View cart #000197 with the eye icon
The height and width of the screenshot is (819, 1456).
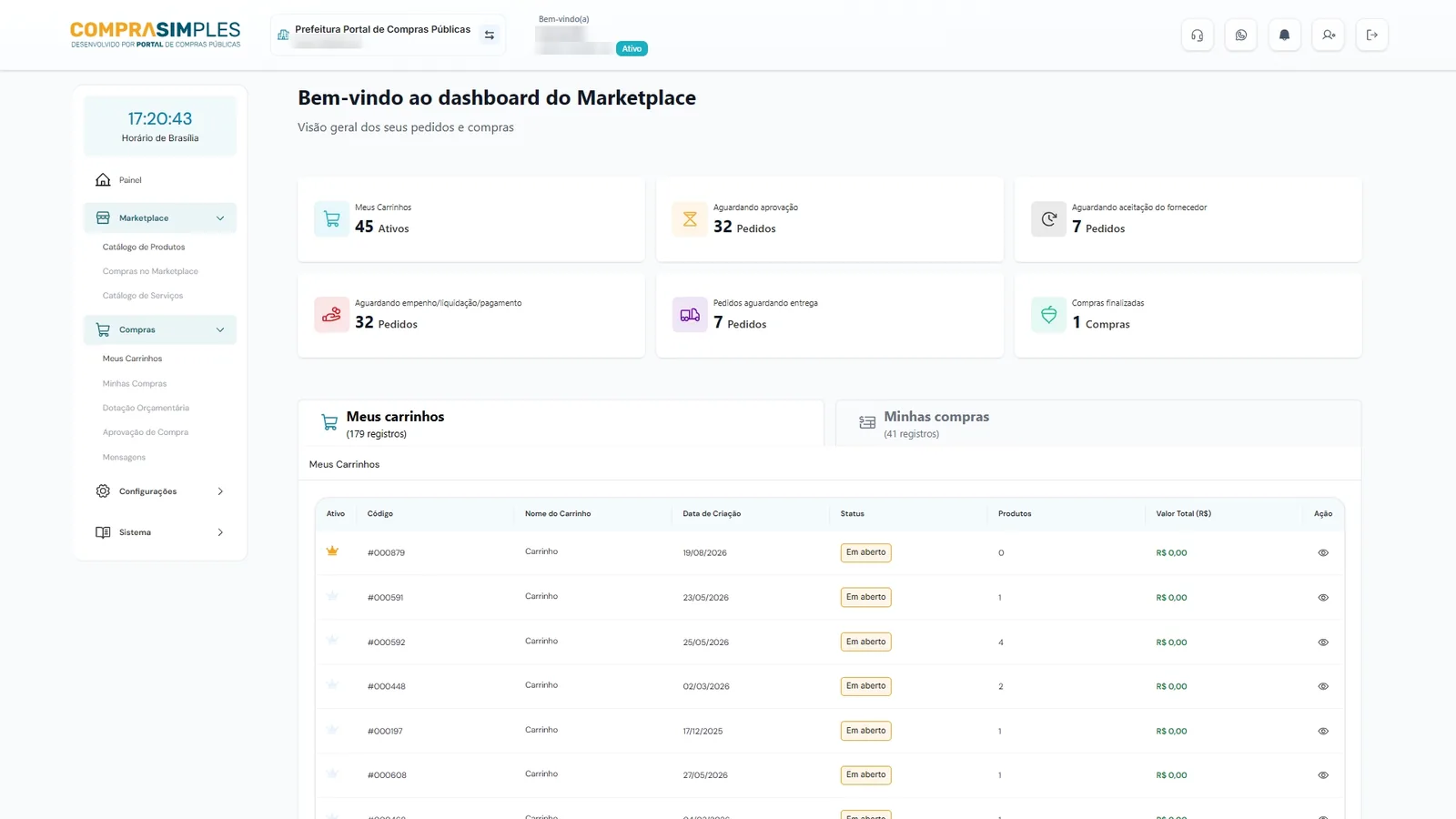(x=1323, y=732)
